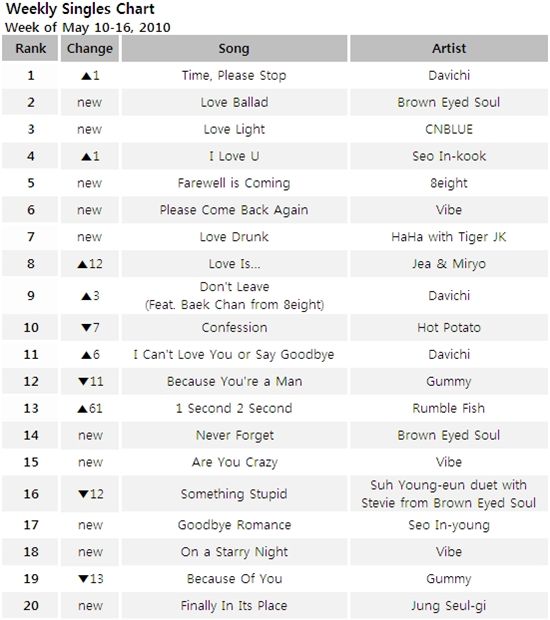Click the Rank column header
This screenshot has height=620, width=550.
coord(30,48)
